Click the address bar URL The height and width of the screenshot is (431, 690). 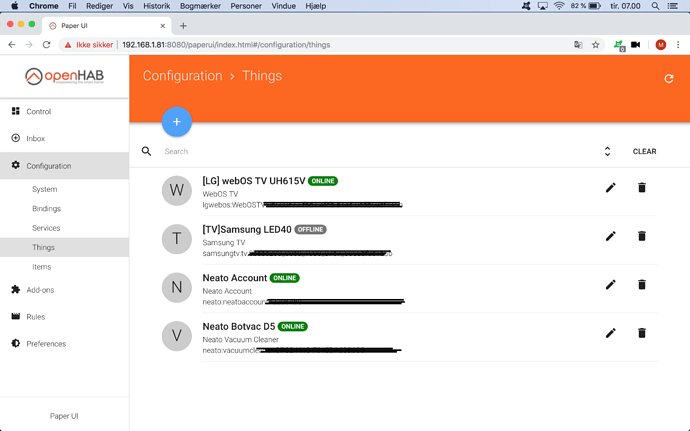[226, 44]
